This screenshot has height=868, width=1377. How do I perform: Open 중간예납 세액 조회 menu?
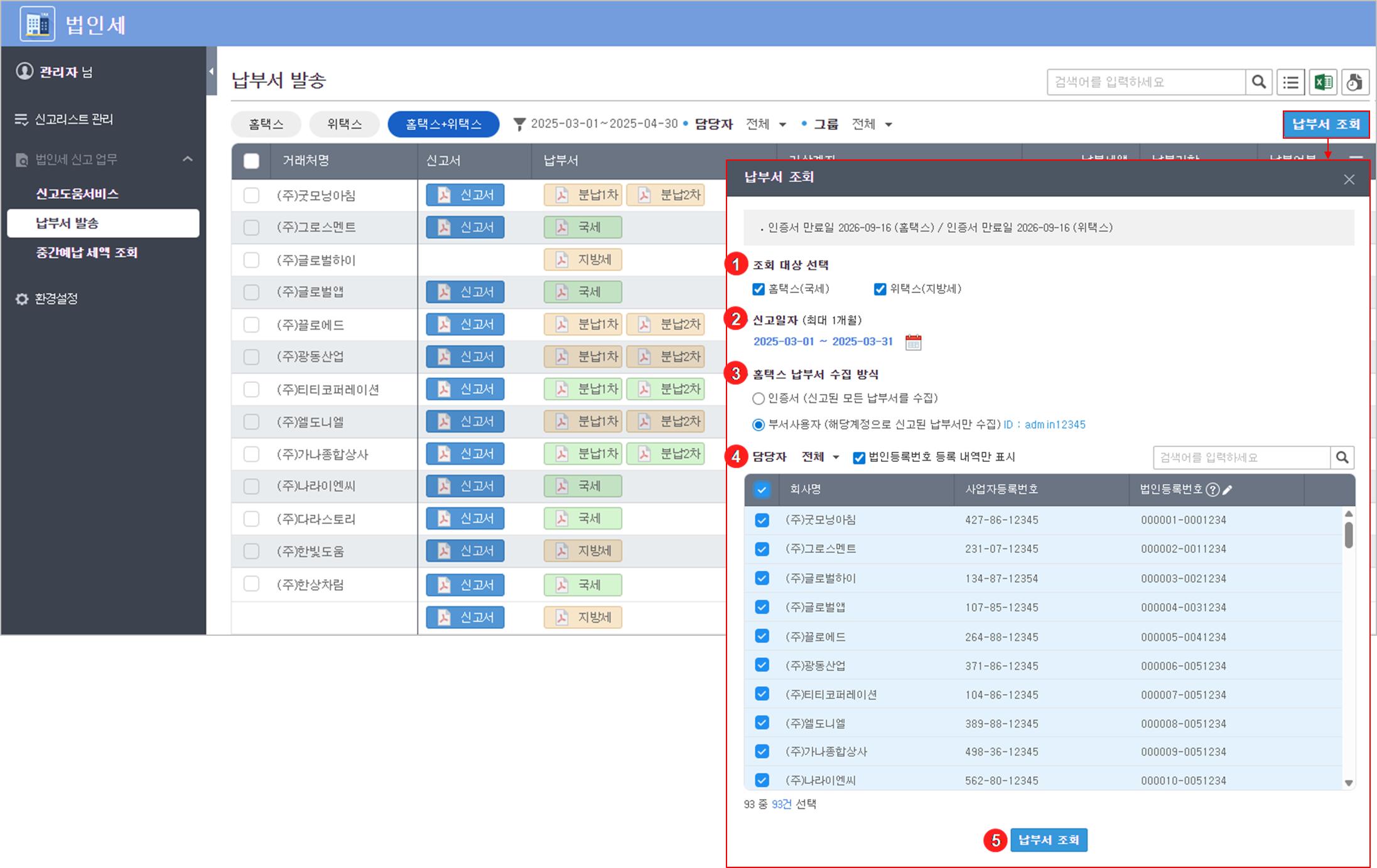(x=87, y=252)
